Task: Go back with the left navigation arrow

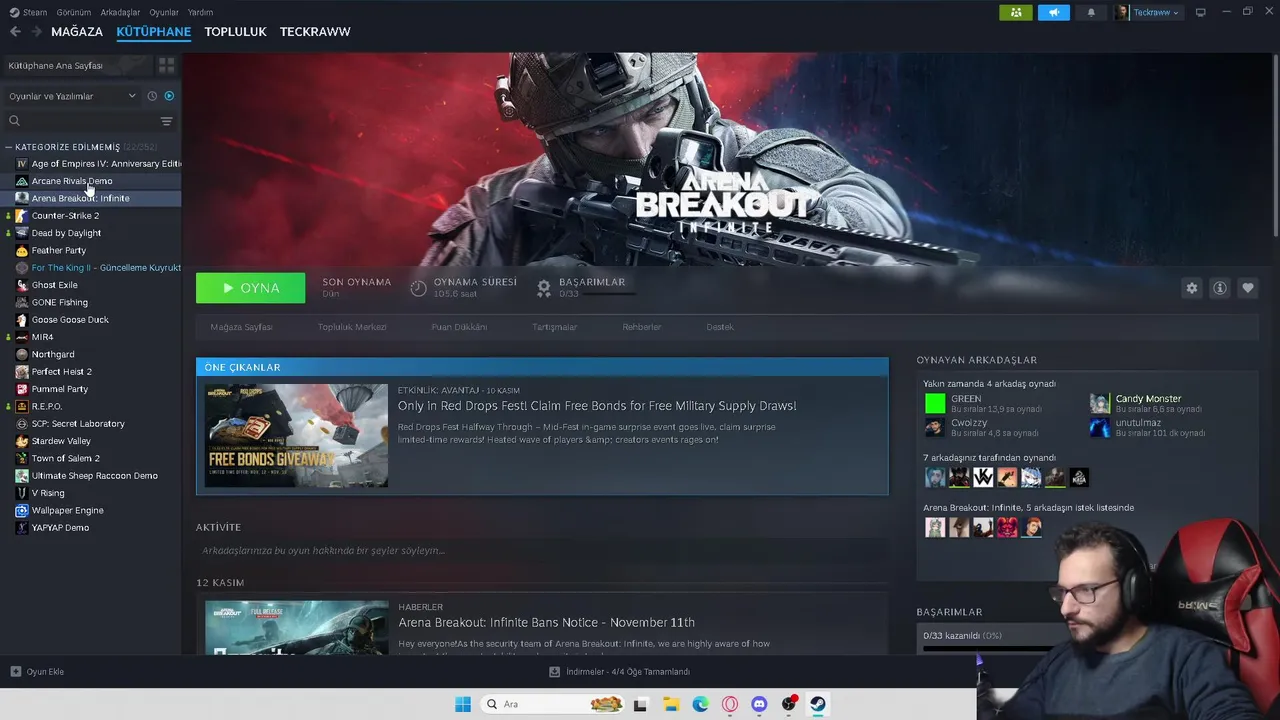Action: tap(15, 32)
